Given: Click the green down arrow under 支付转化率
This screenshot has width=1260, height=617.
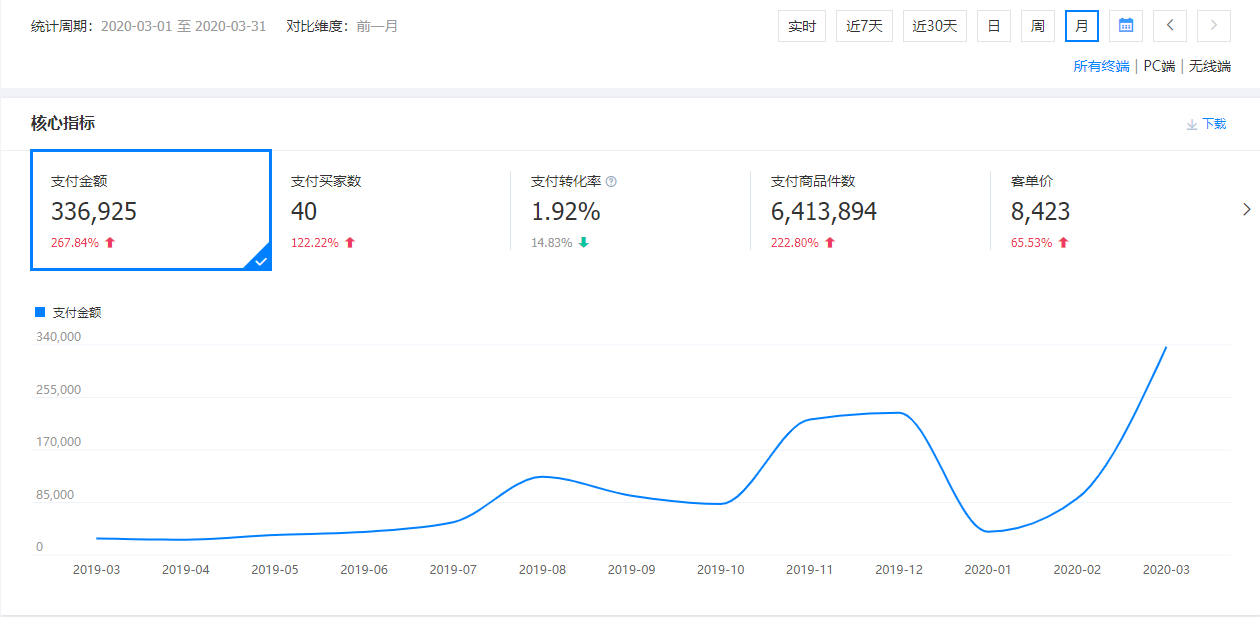Looking at the screenshot, I should (x=584, y=243).
